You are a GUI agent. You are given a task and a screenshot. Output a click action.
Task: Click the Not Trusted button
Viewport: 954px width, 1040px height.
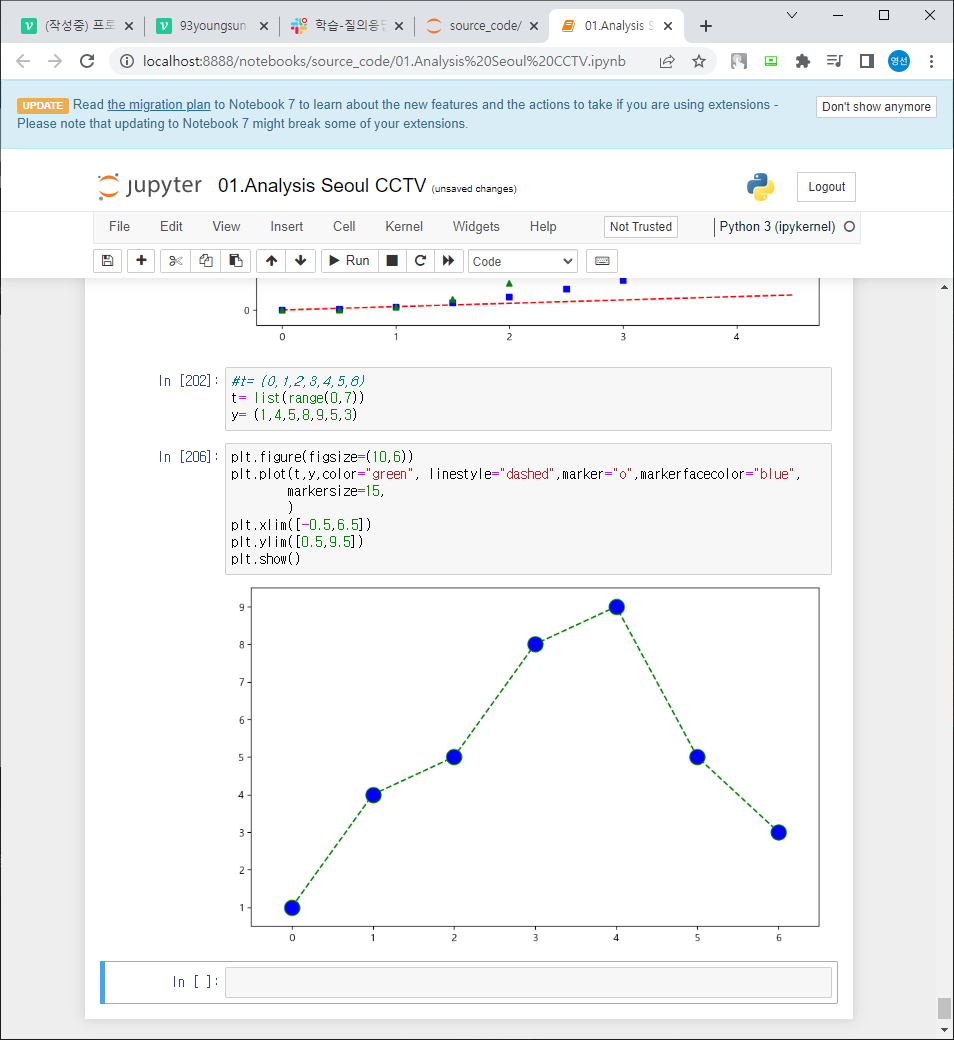[640, 227]
